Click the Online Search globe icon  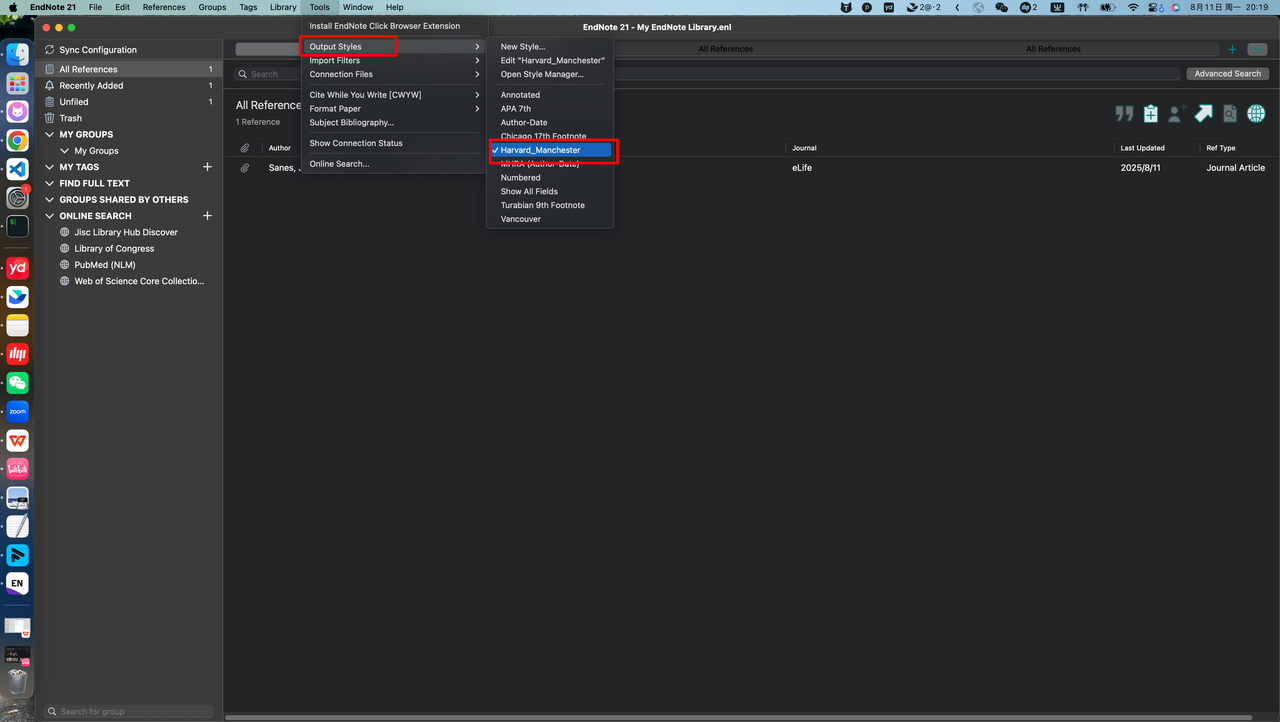(1256, 114)
